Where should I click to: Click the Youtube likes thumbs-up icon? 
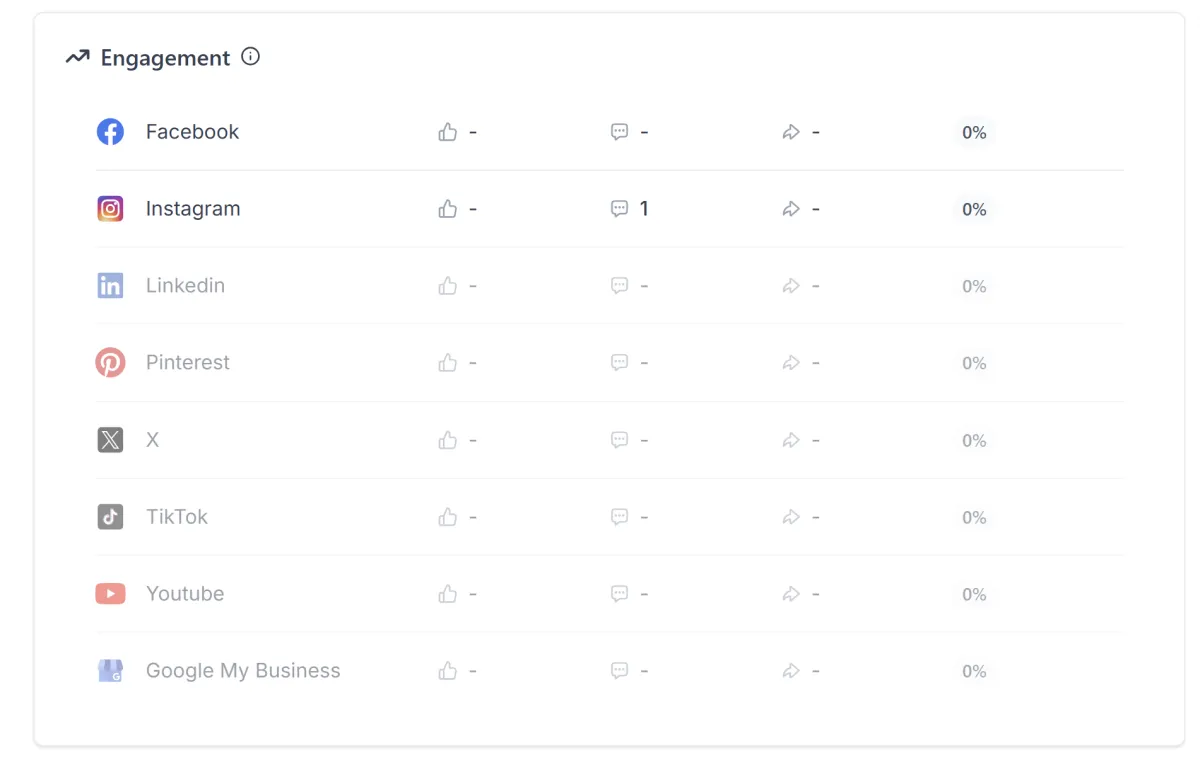(x=448, y=594)
